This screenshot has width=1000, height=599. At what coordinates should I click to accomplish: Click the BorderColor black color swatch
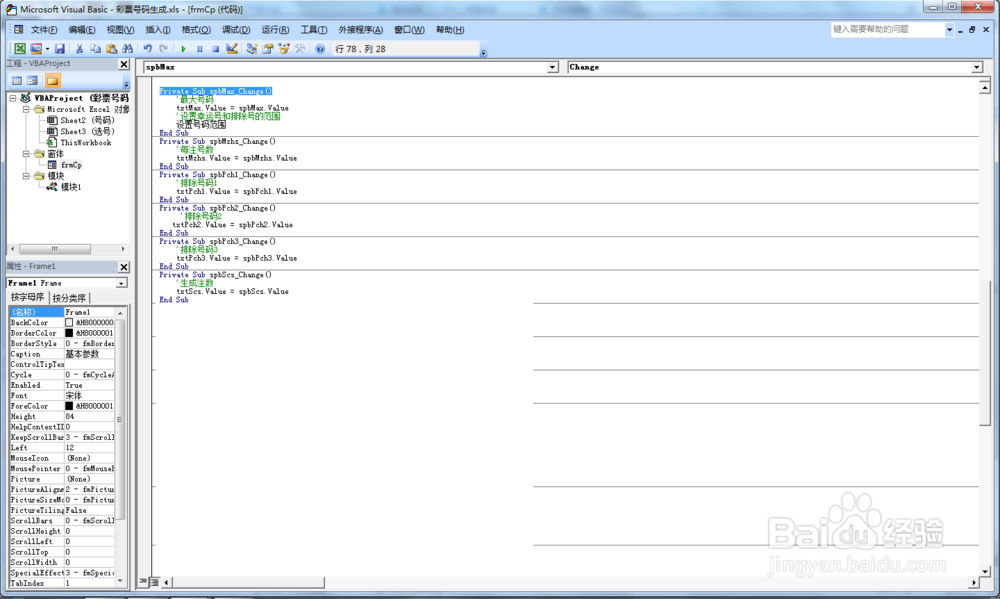tap(69, 333)
